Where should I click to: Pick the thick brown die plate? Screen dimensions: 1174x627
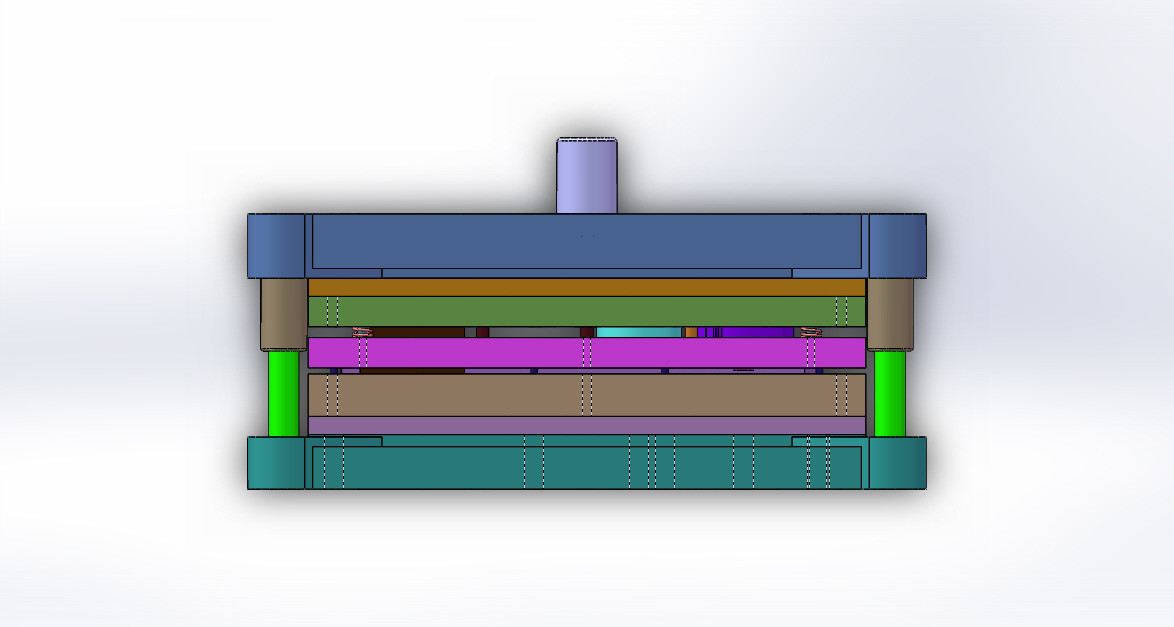(586, 395)
